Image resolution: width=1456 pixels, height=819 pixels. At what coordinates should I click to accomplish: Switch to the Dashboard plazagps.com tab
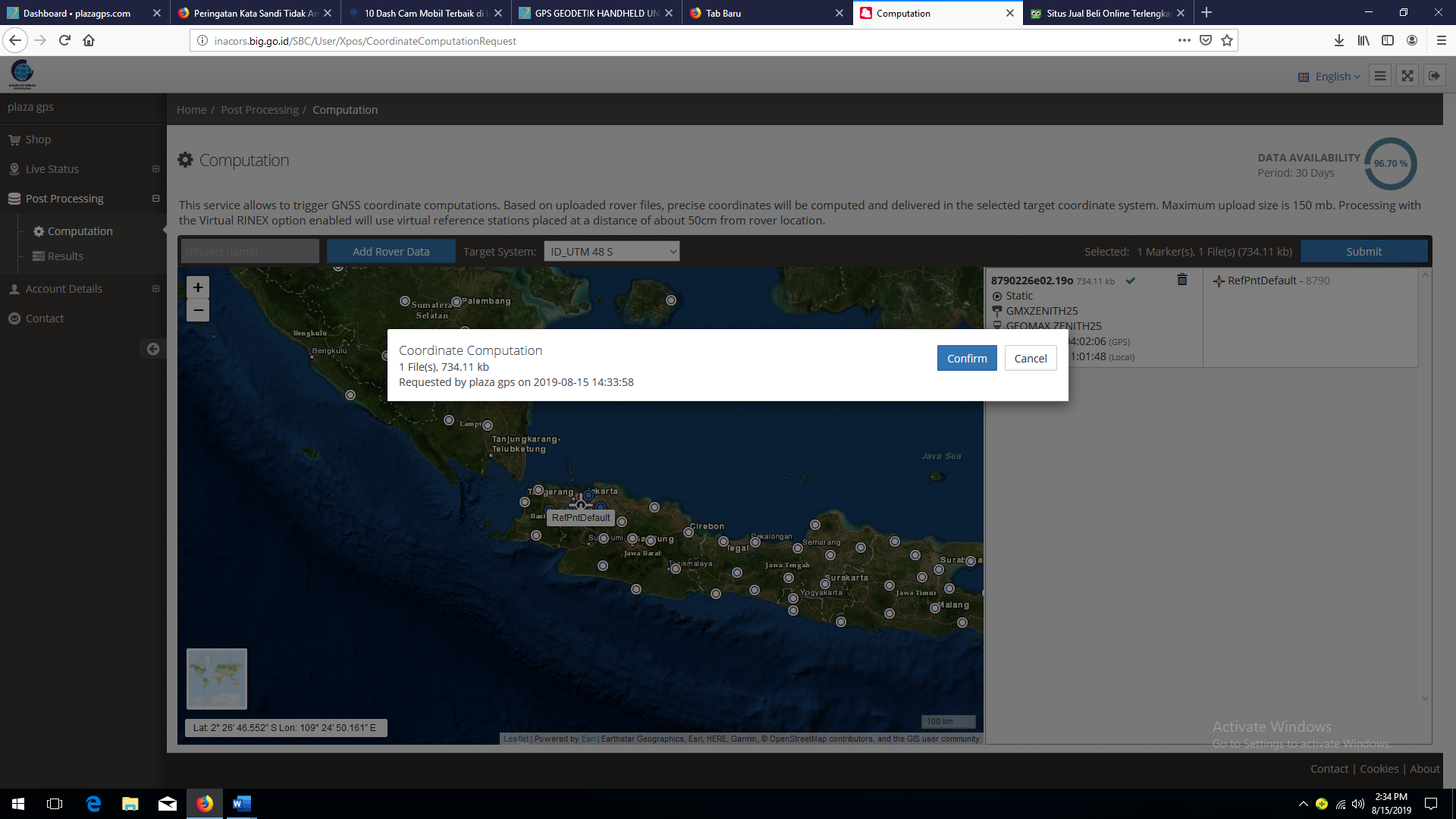pos(77,13)
